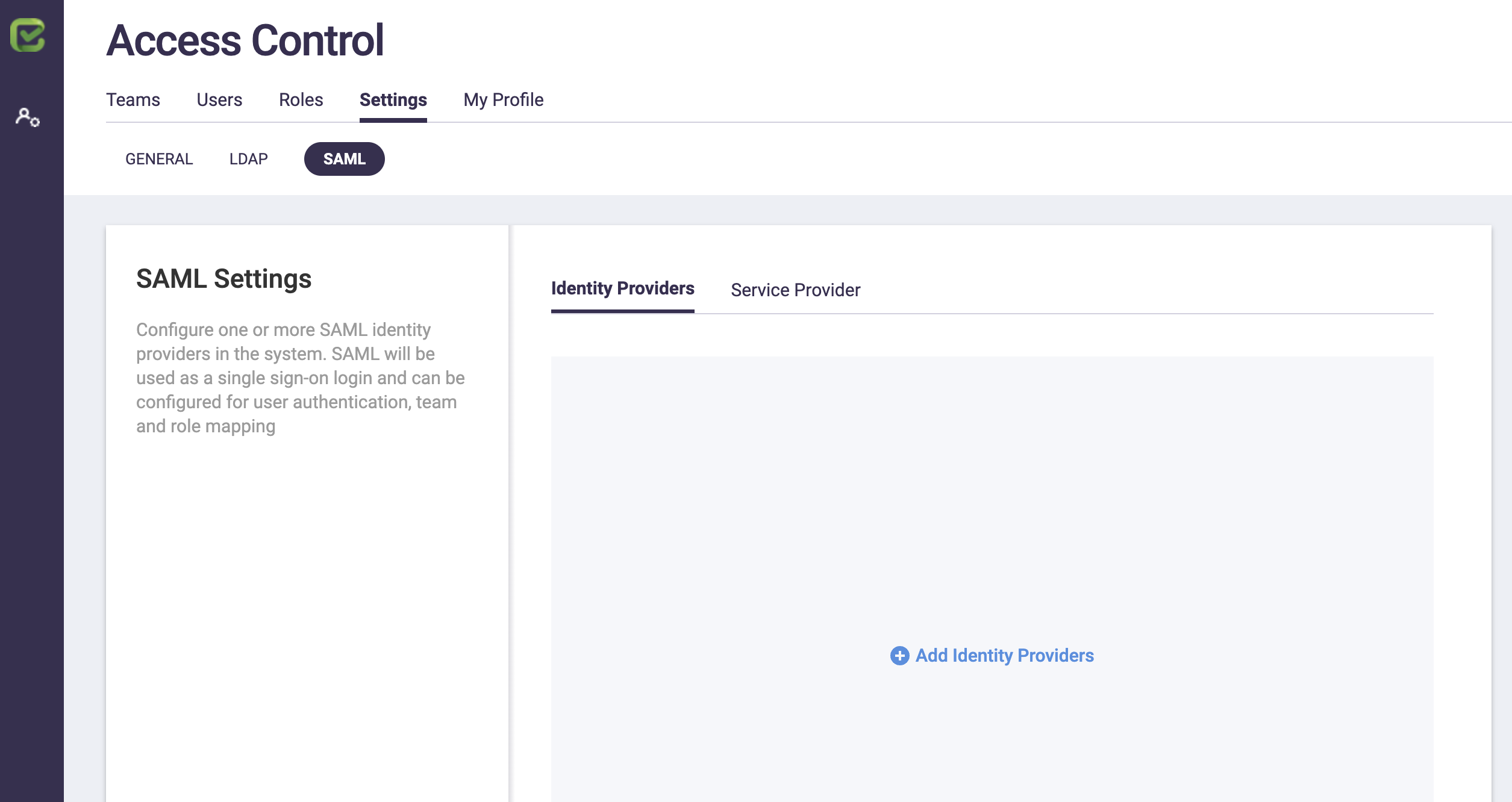The height and width of the screenshot is (802, 1512).
Task: Click the gray background strip below SAML pill
Action: 783,210
